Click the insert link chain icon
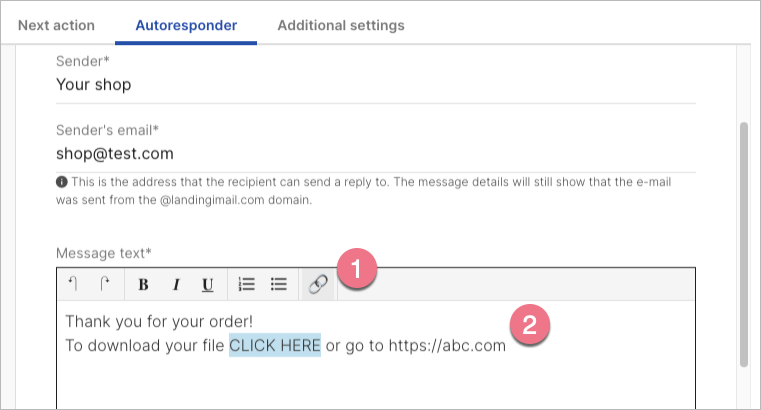This screenshot has height=410, width=761. [x=318, y=285]
